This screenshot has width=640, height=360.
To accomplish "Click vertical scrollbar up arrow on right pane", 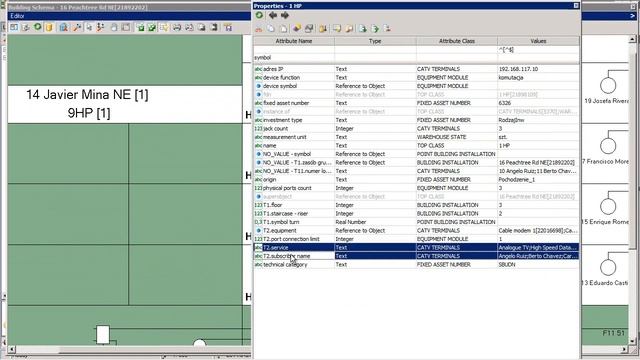I will [x=632, y=39].
